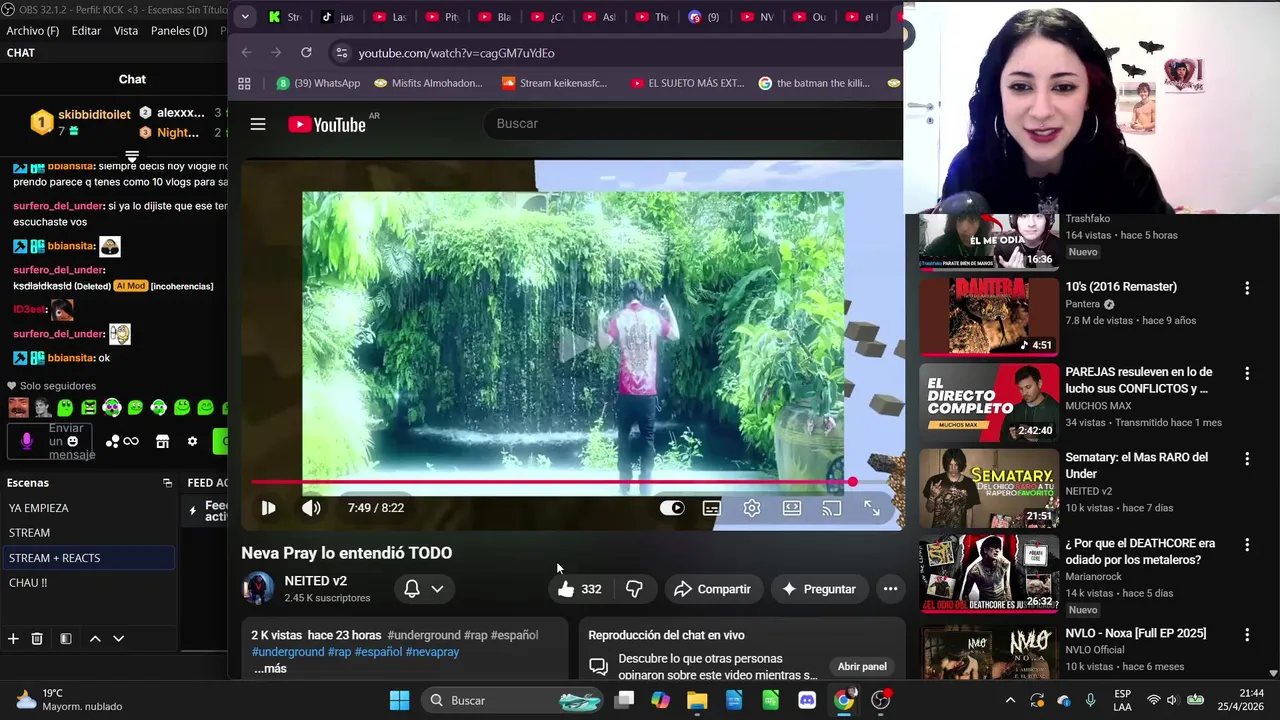
Task: Open the chat emoji picker smiley
Action: 72,441
